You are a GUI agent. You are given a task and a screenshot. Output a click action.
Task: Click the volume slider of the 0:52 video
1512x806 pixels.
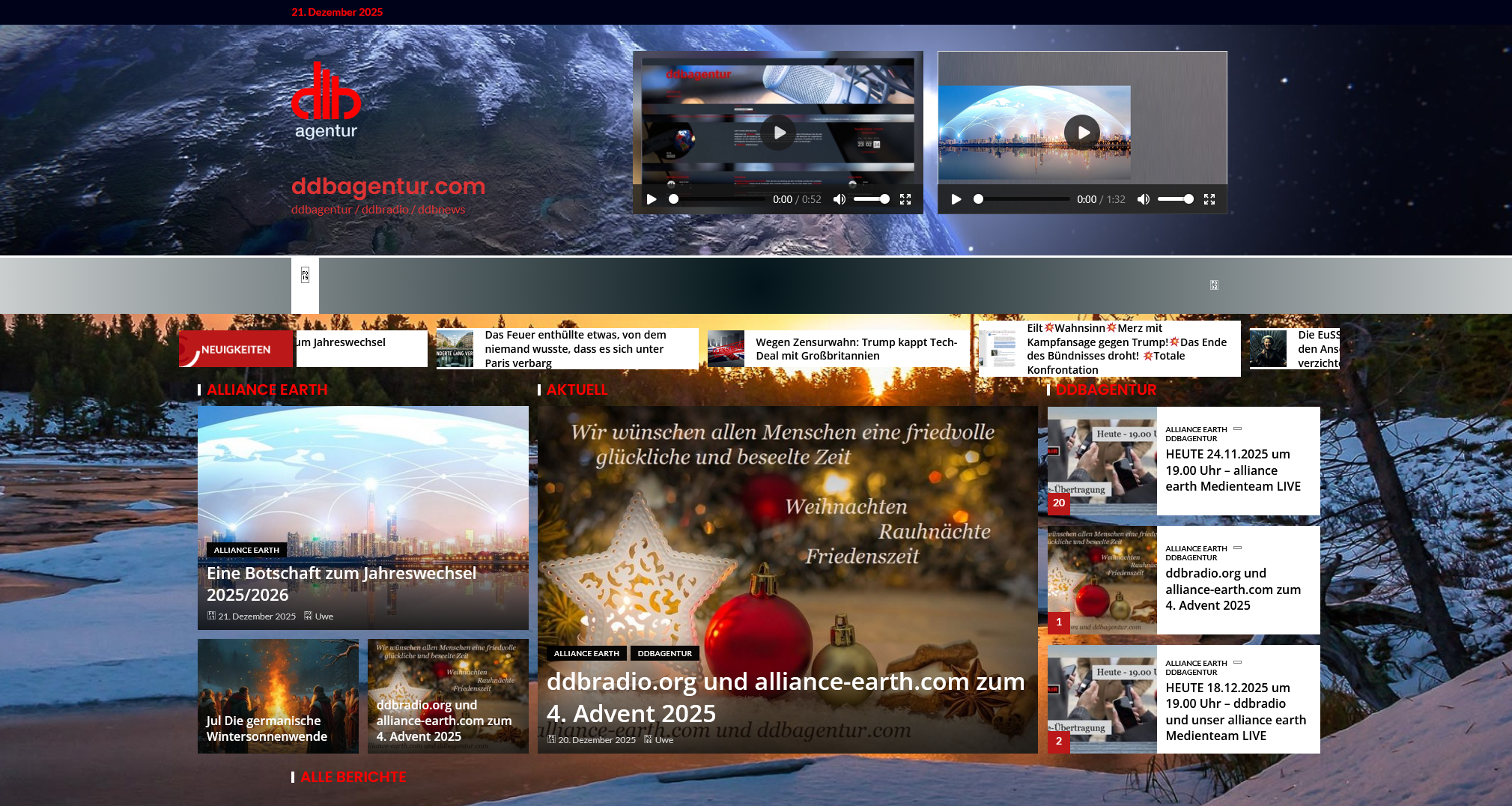point(871,199)
